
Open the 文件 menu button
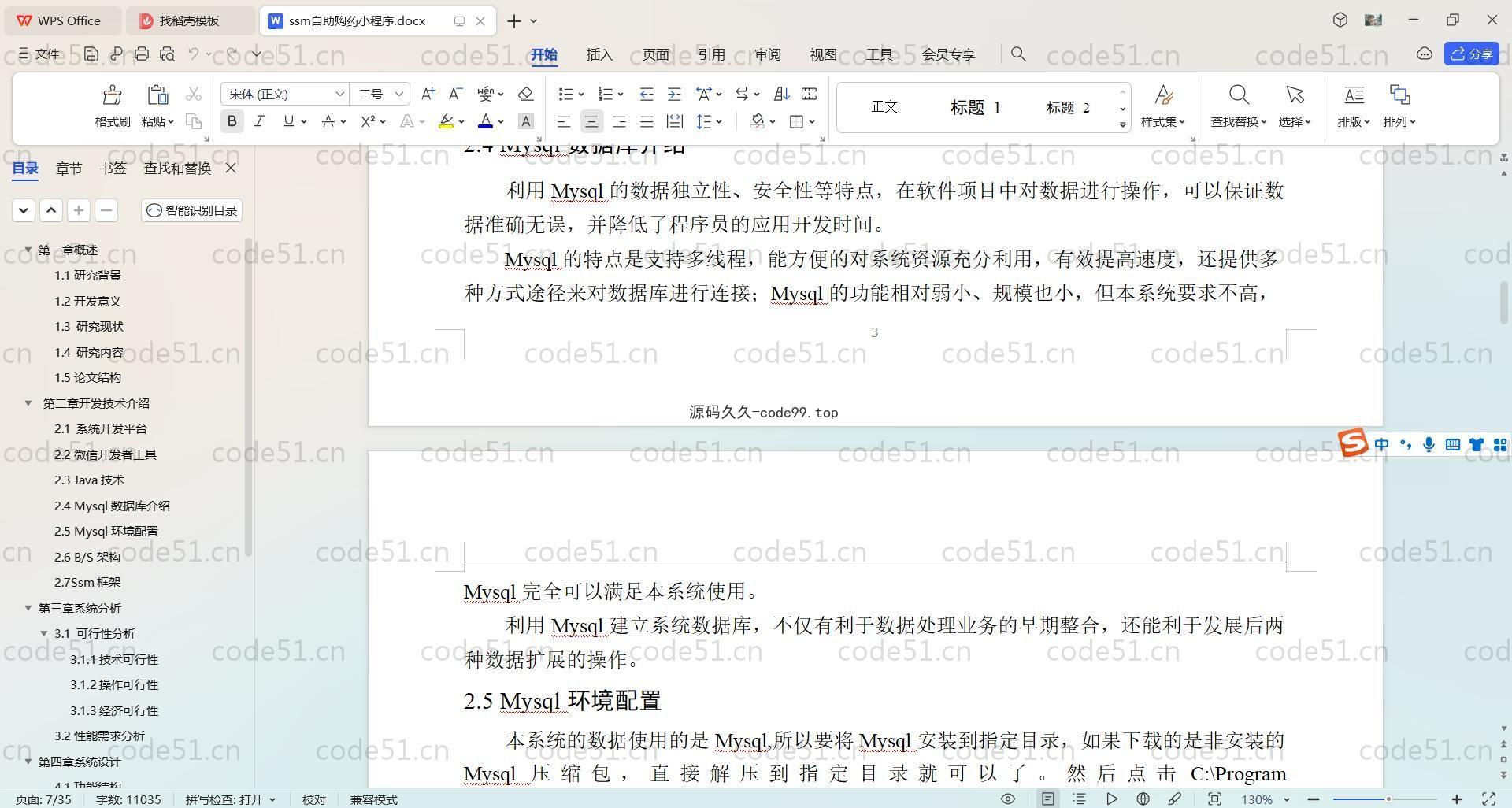tap(39, 54)
